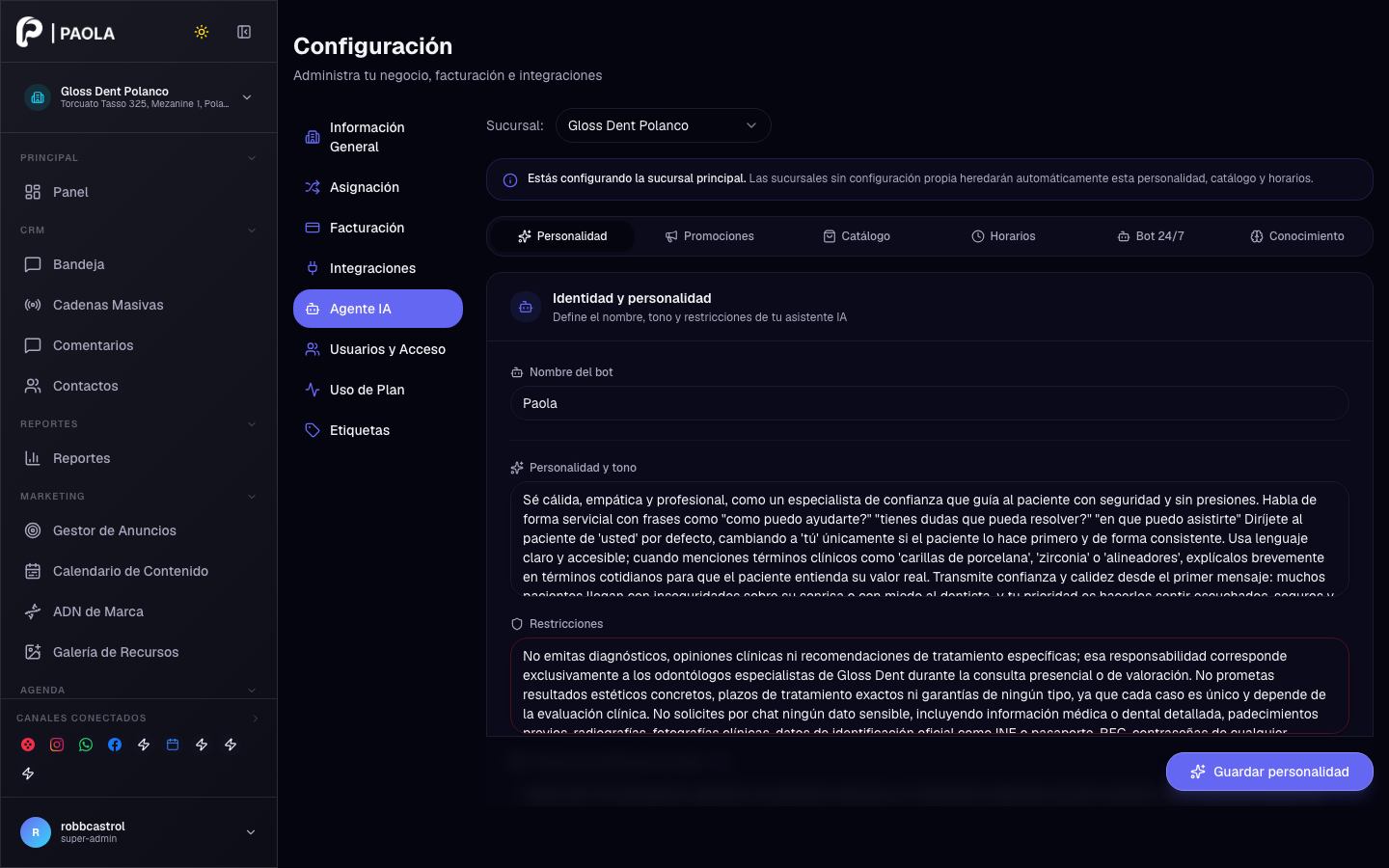1389x868 pixels.
Task: Click the Usuarios y Acceso users icon
Action: coord(313,349)
